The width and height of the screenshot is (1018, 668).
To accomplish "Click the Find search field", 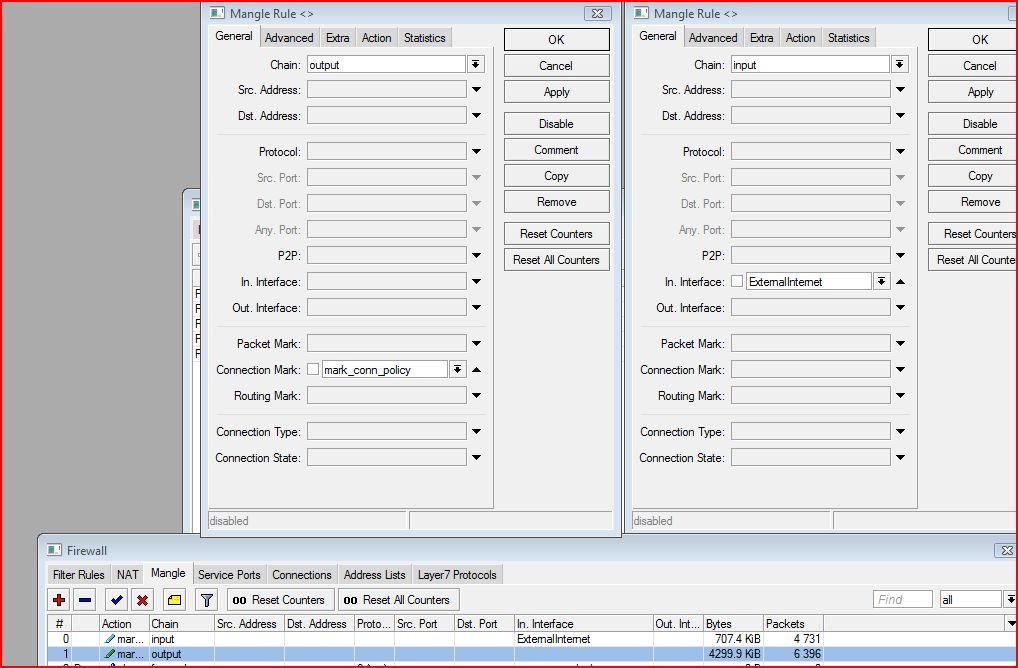I will click(903, 599).
